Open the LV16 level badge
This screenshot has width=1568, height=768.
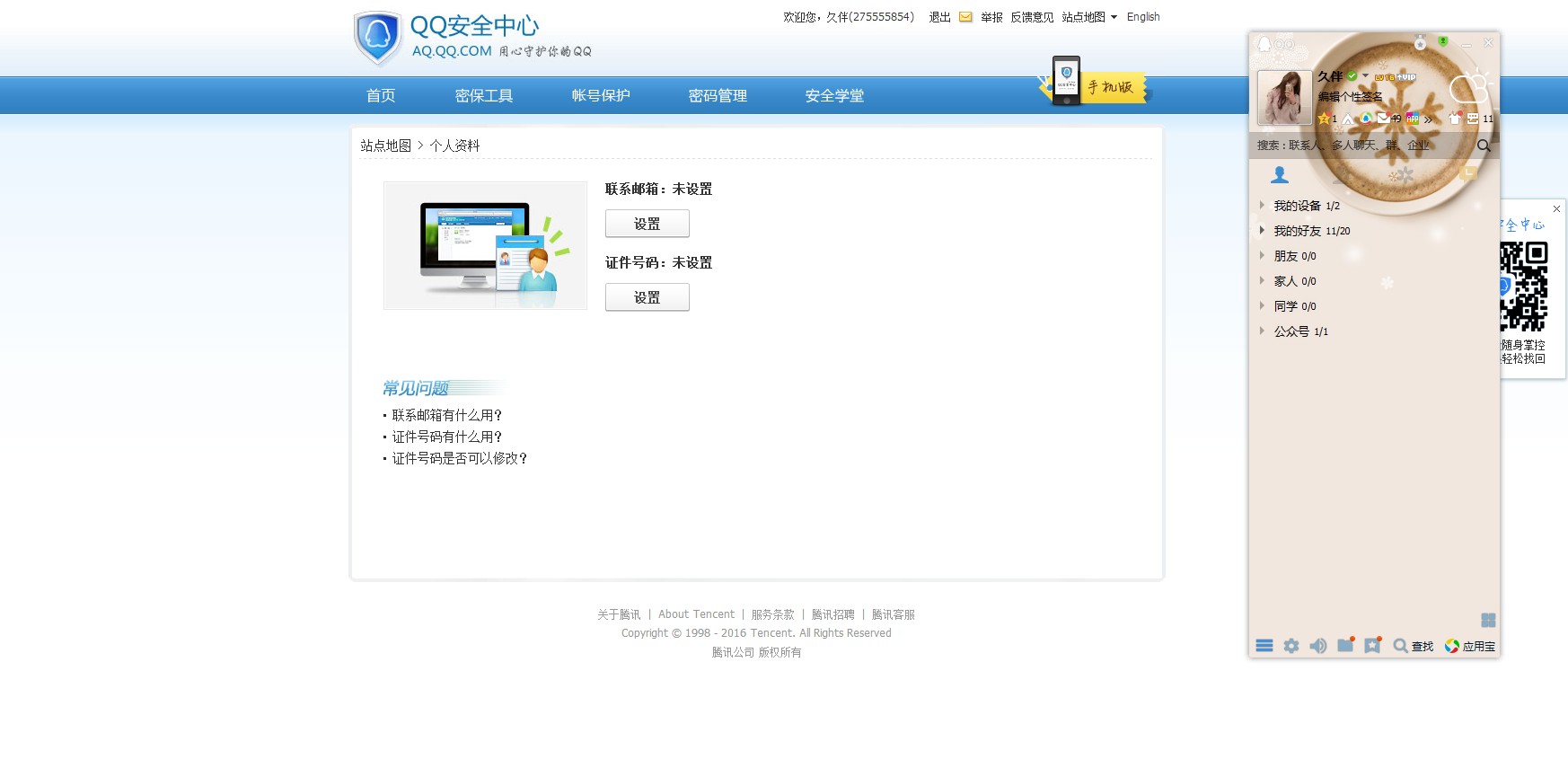click(x=1384, y=77)
